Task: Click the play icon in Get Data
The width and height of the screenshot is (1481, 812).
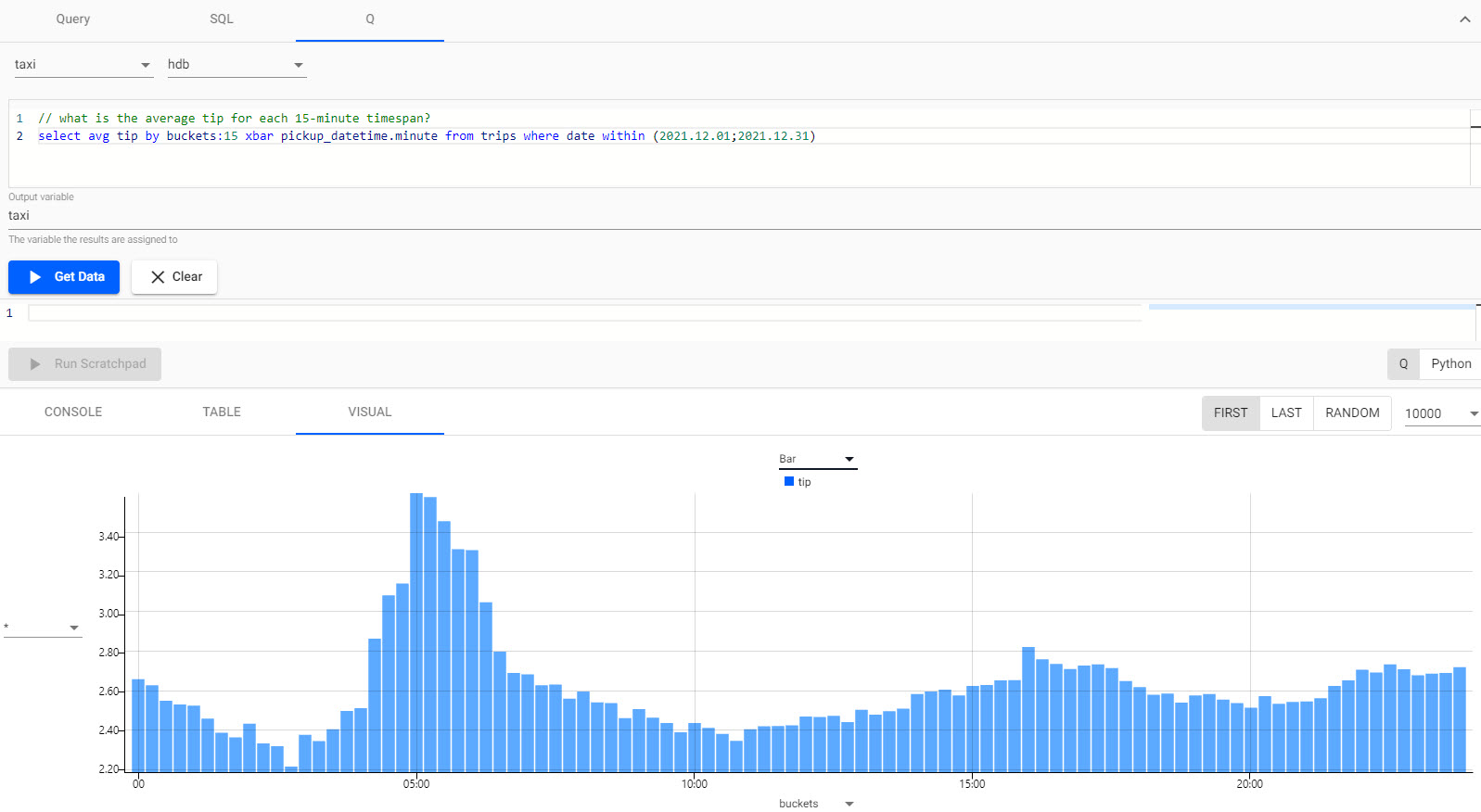Action: 35,277
